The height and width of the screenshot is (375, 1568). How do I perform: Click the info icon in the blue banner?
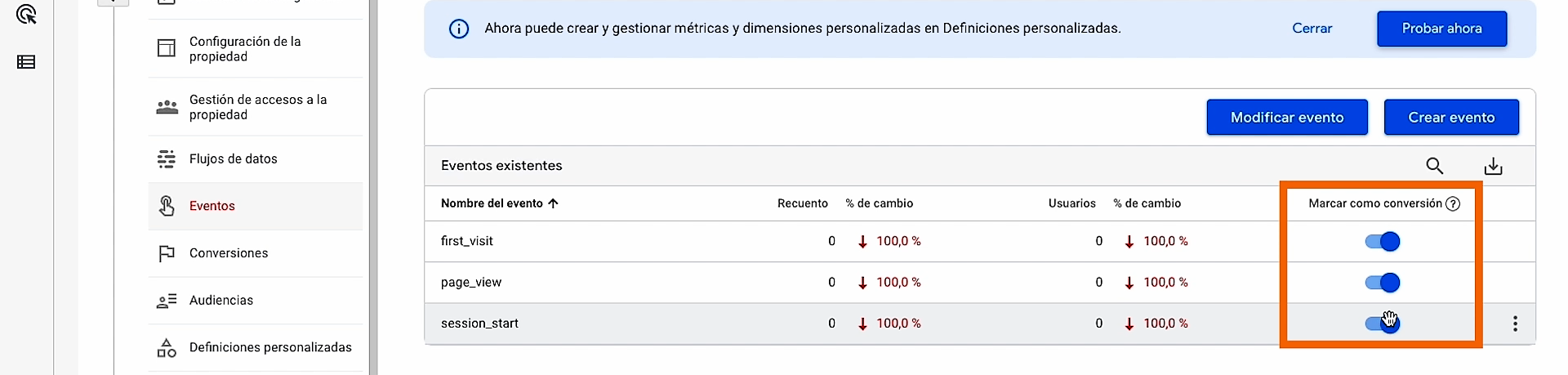[x=459, y=29]
